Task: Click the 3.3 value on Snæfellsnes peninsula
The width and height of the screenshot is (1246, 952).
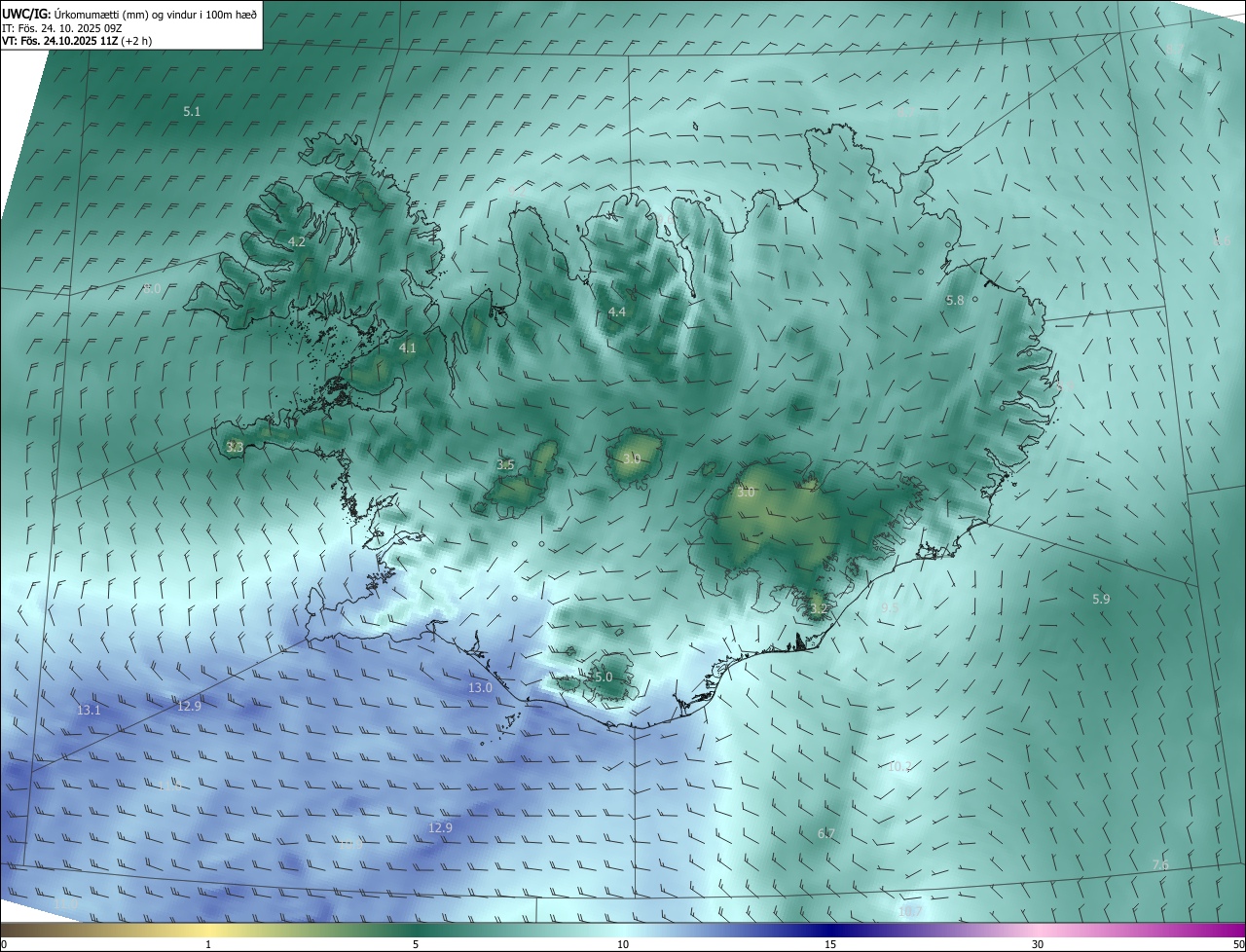Action: 235,448
